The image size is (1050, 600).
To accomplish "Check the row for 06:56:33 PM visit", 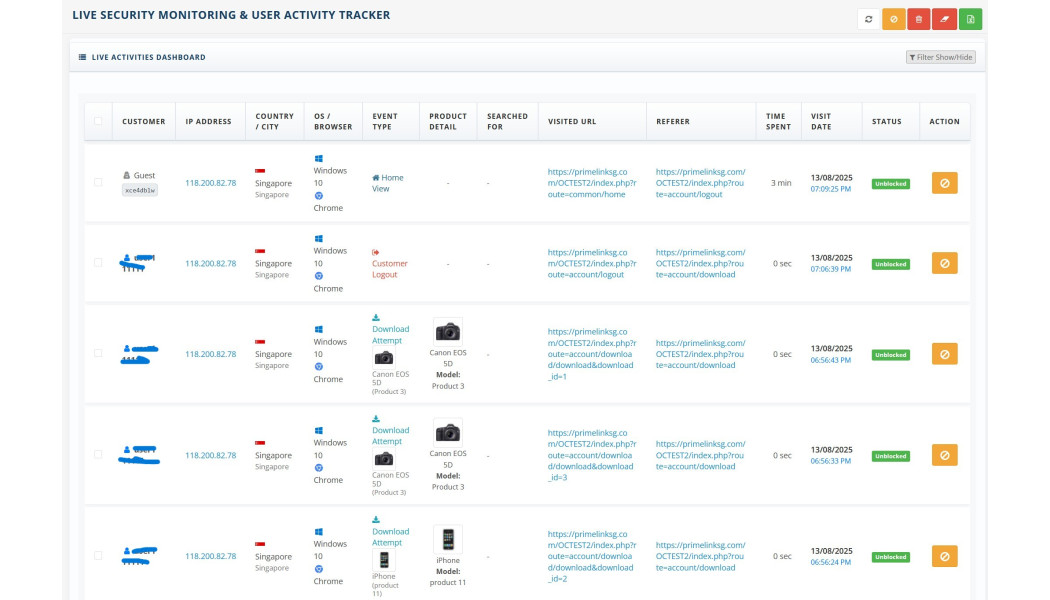I will tap(98, 455).
